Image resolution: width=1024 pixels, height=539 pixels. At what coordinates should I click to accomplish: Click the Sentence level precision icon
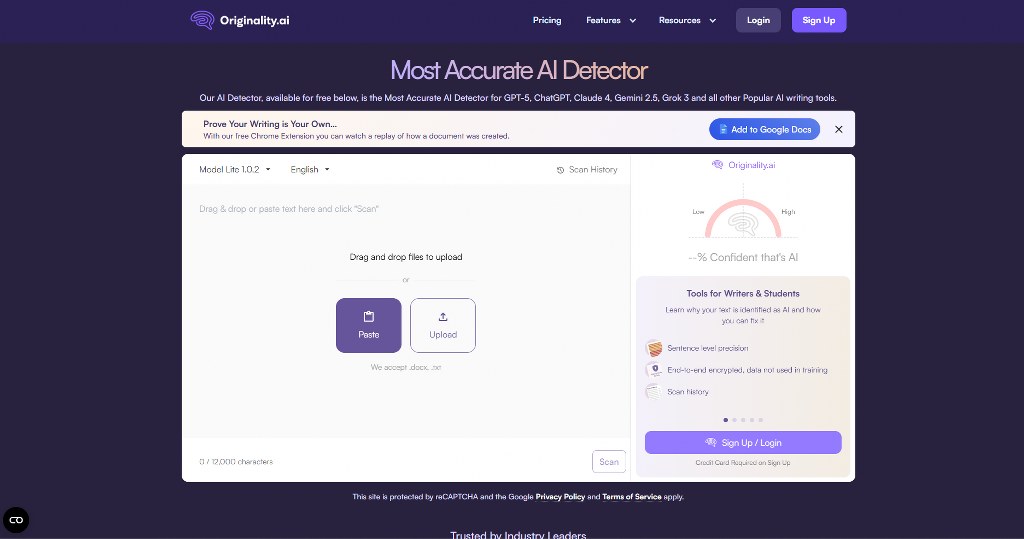point(654,348)
